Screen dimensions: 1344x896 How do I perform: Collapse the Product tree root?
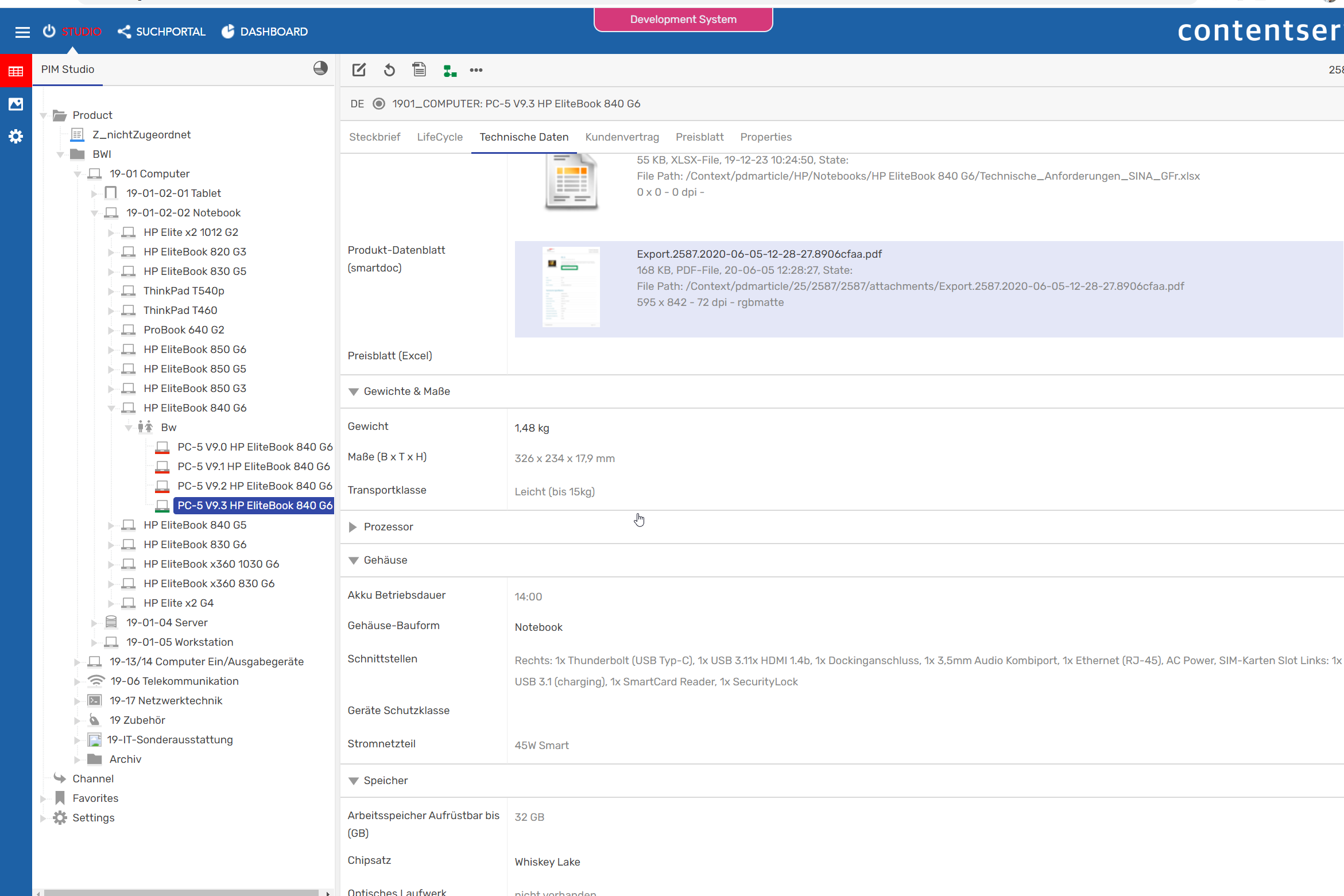point(43,115)
